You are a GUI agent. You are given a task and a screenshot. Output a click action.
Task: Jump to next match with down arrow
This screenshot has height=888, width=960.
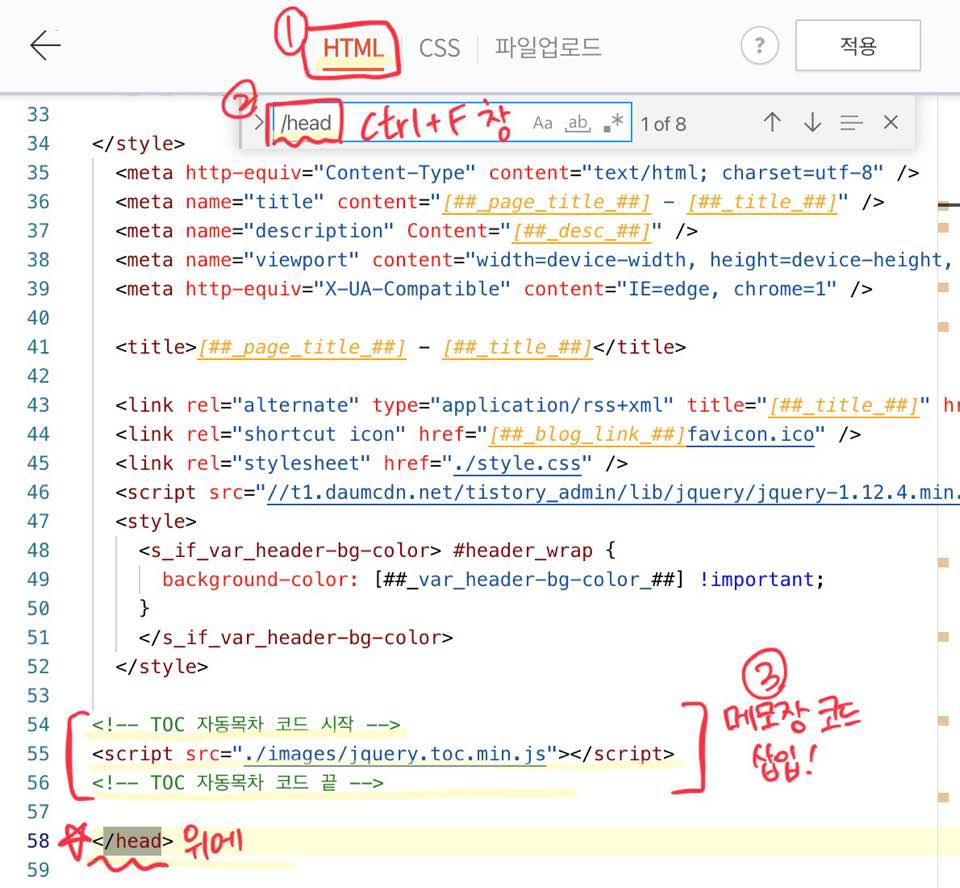[812, 122]
